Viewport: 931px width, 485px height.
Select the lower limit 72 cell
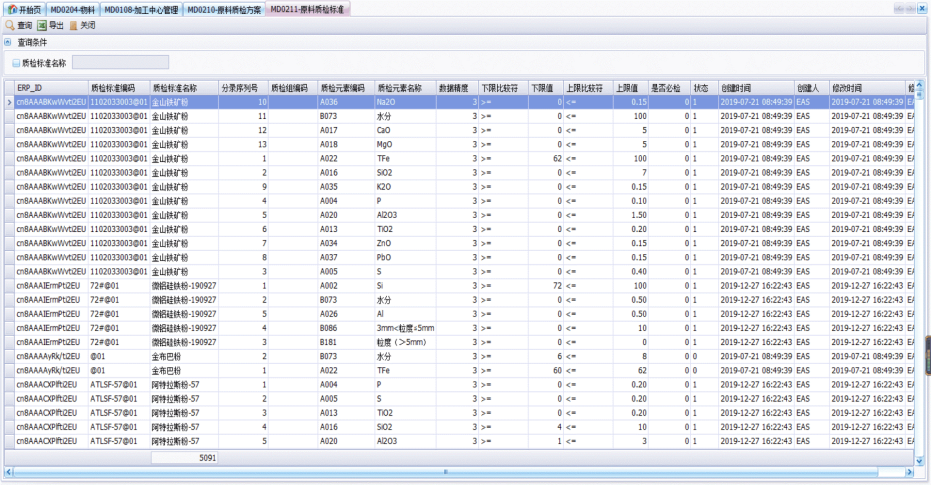pyautogui.click(x=546, y=286)
